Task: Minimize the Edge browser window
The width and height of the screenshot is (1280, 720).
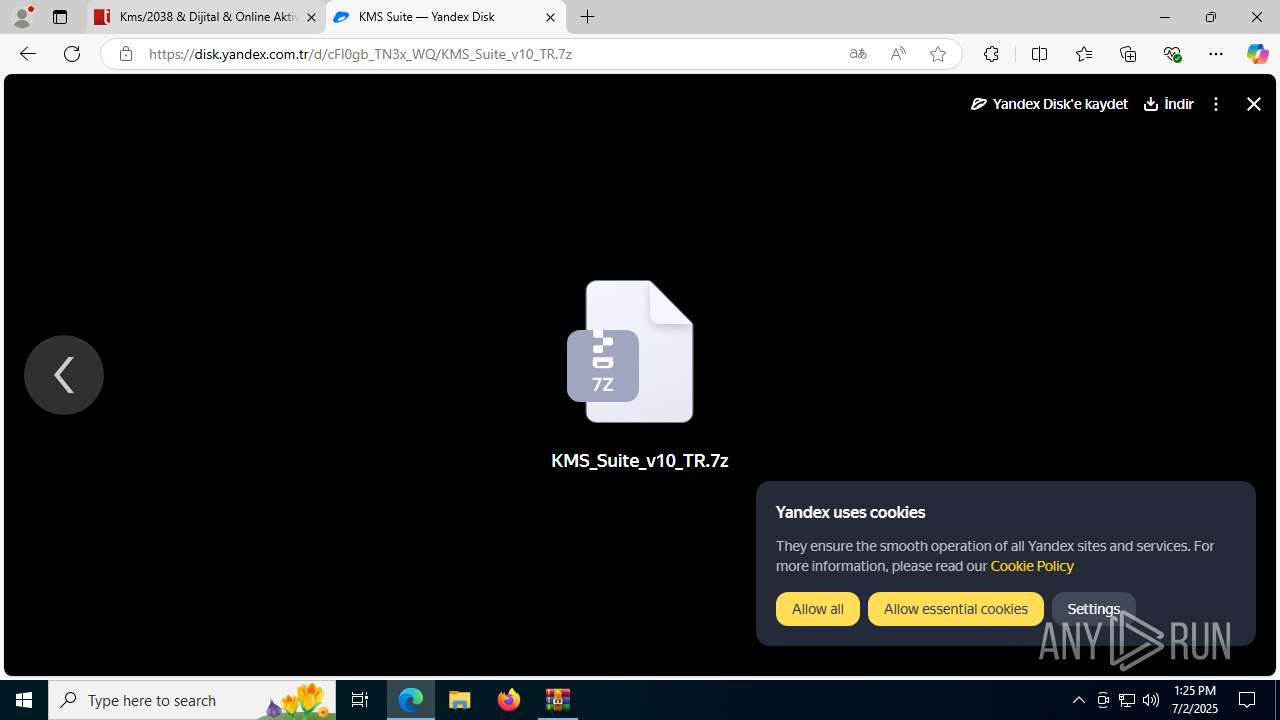Action: [1165, 17]
